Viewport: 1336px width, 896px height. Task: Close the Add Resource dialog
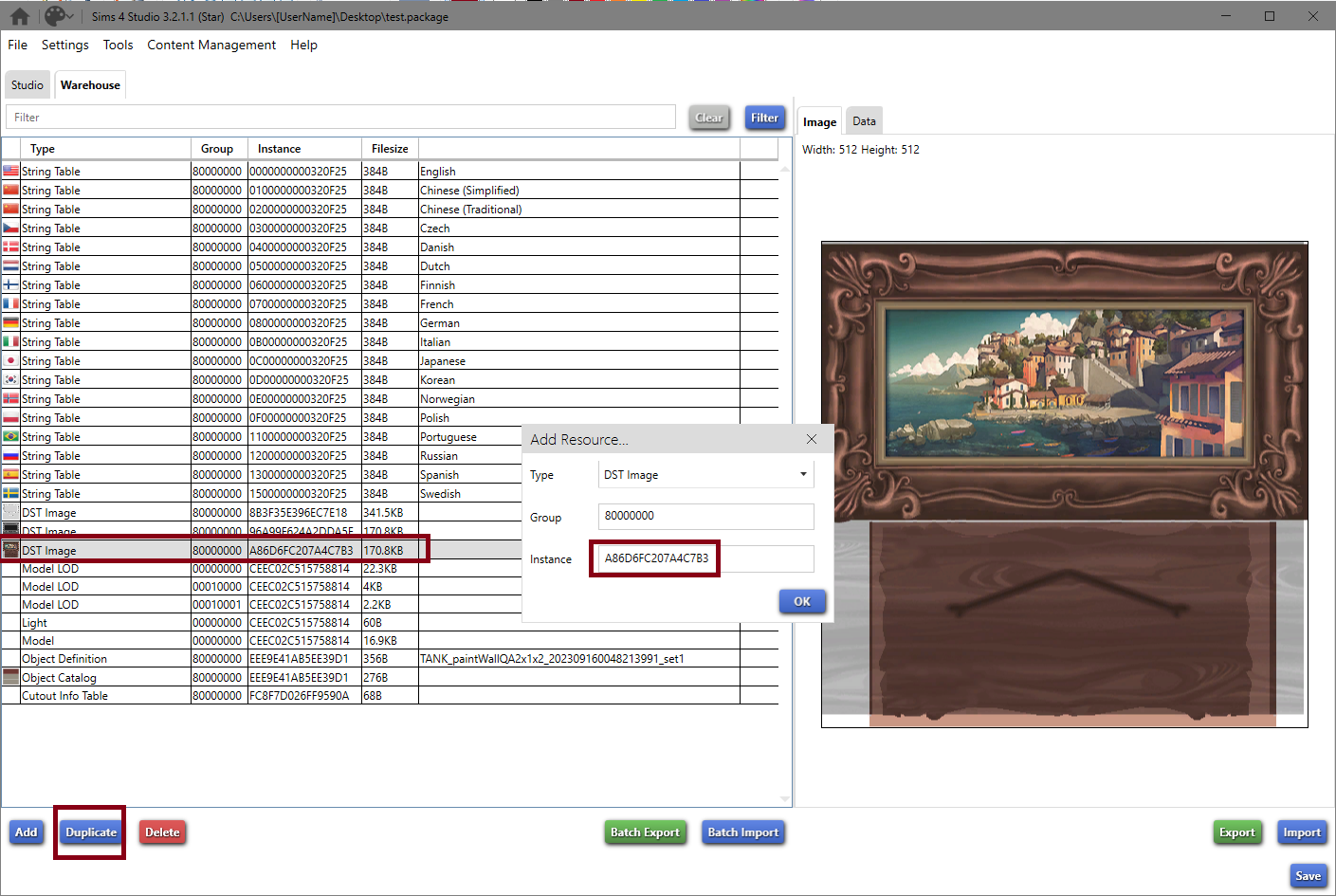(812, 439)
